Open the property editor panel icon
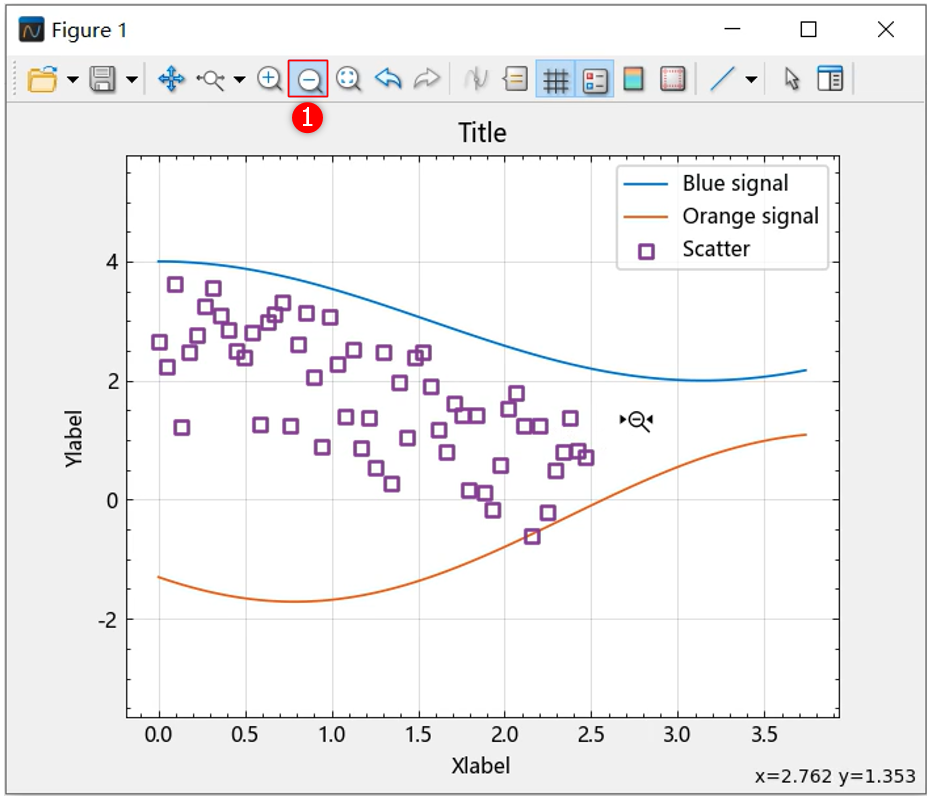Image resolution: width=931 pixels, height=800 pixels. tap(830, 79)
